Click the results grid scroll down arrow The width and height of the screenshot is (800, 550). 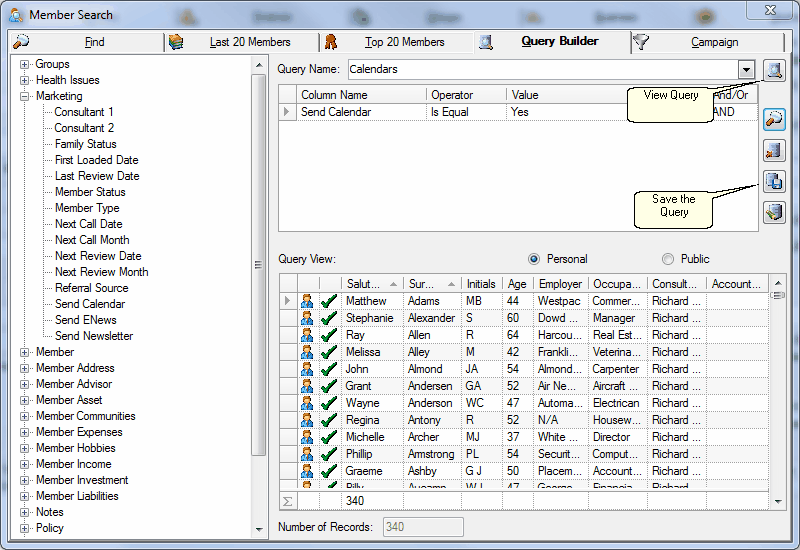click(x=778, y=502)
